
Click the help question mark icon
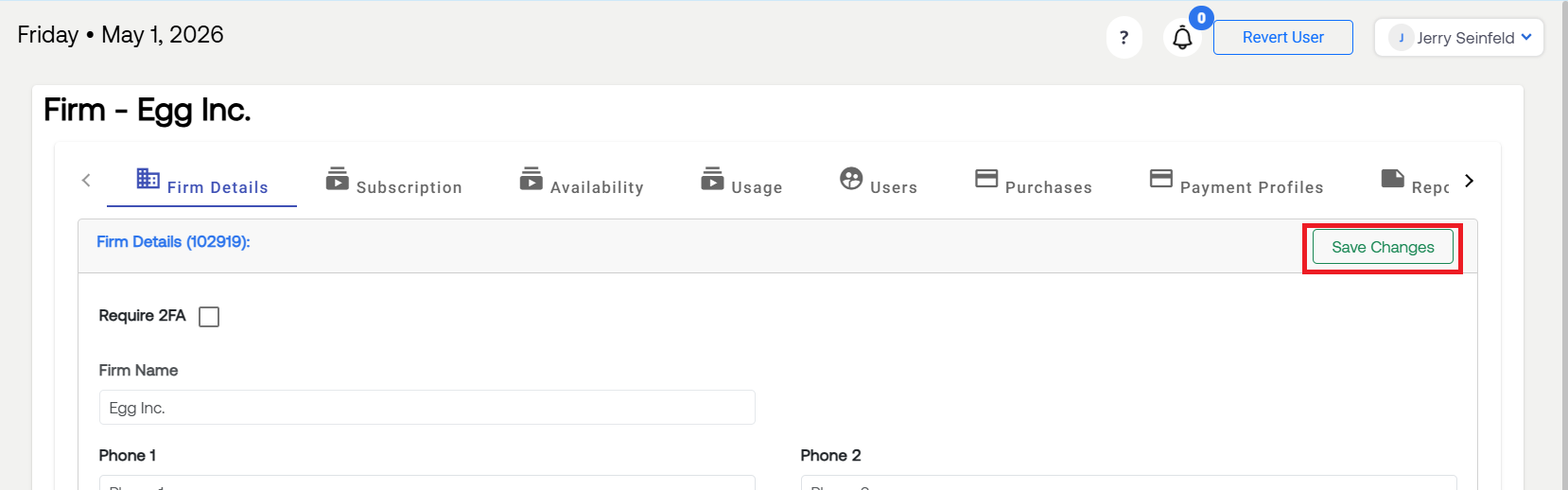(x=1124, y=38)
